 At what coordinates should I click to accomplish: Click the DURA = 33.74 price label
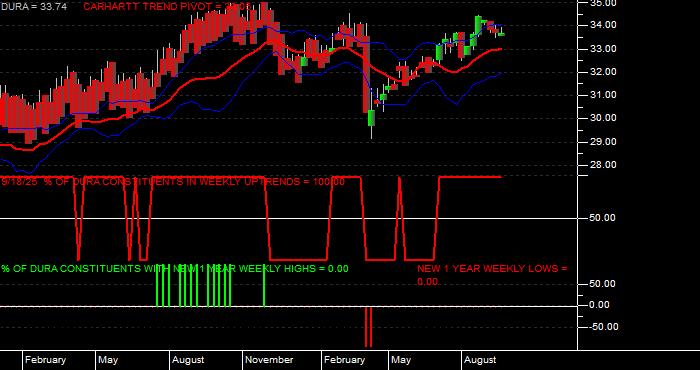point(34,6)
